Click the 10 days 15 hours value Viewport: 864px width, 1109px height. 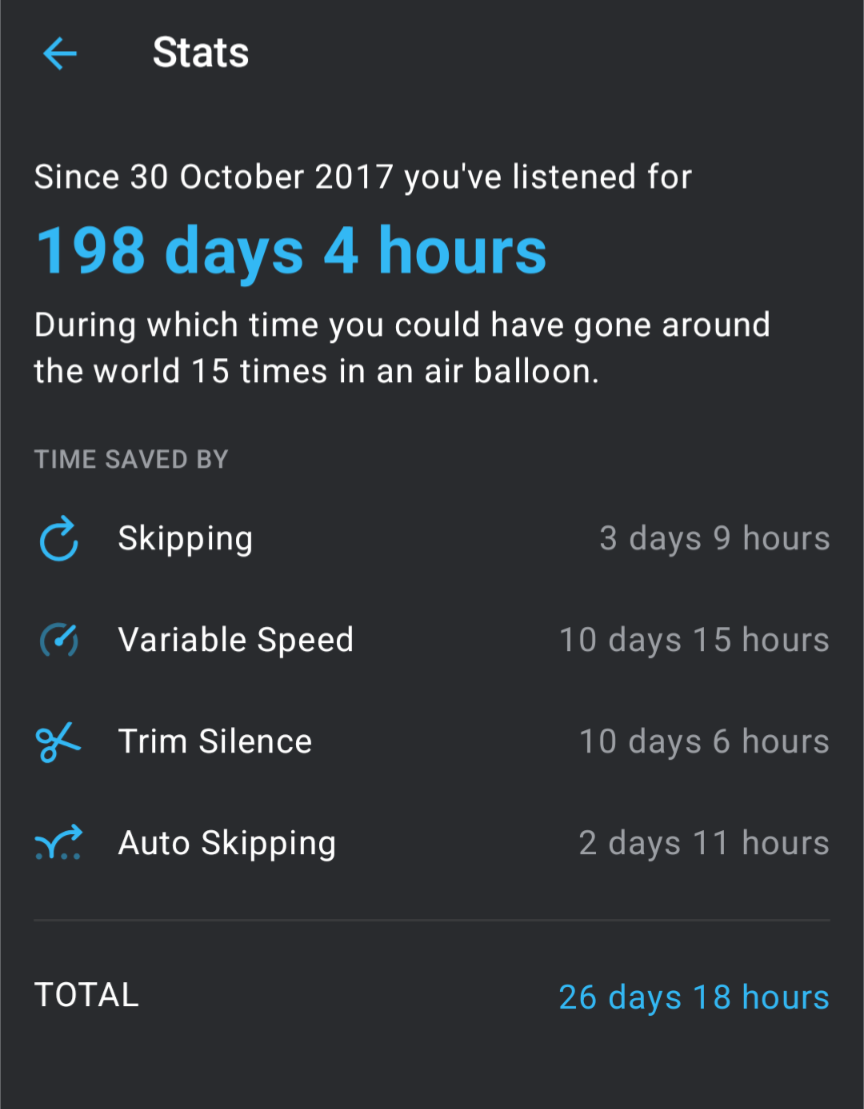coord(694,640)
